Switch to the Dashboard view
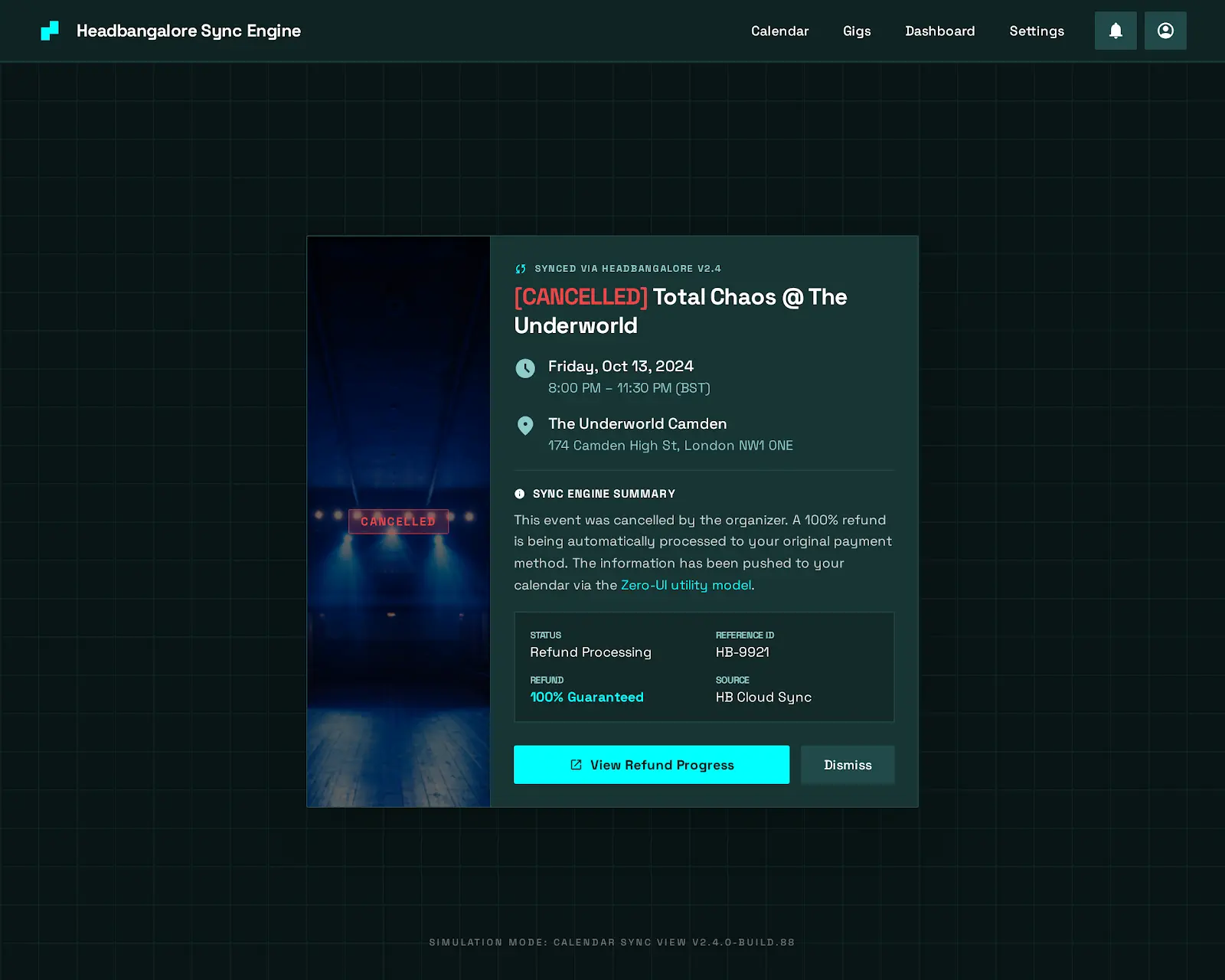This screenshot has width=1225, height=980. [939, 31]
